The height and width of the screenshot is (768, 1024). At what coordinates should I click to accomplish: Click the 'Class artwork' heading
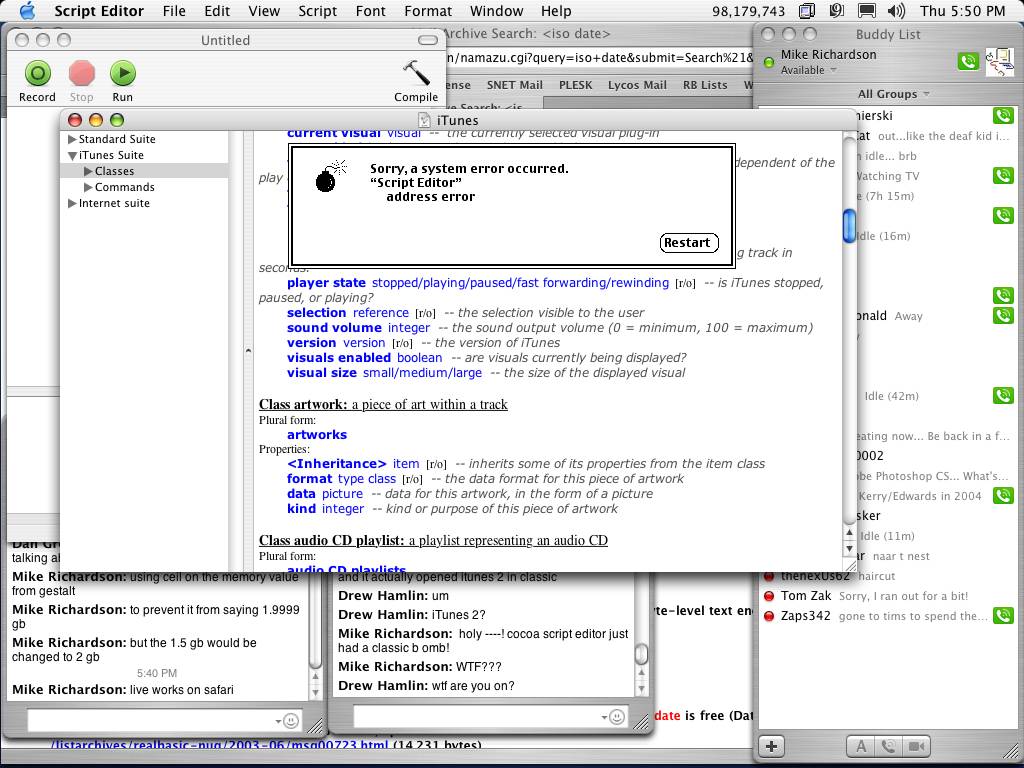383,405
